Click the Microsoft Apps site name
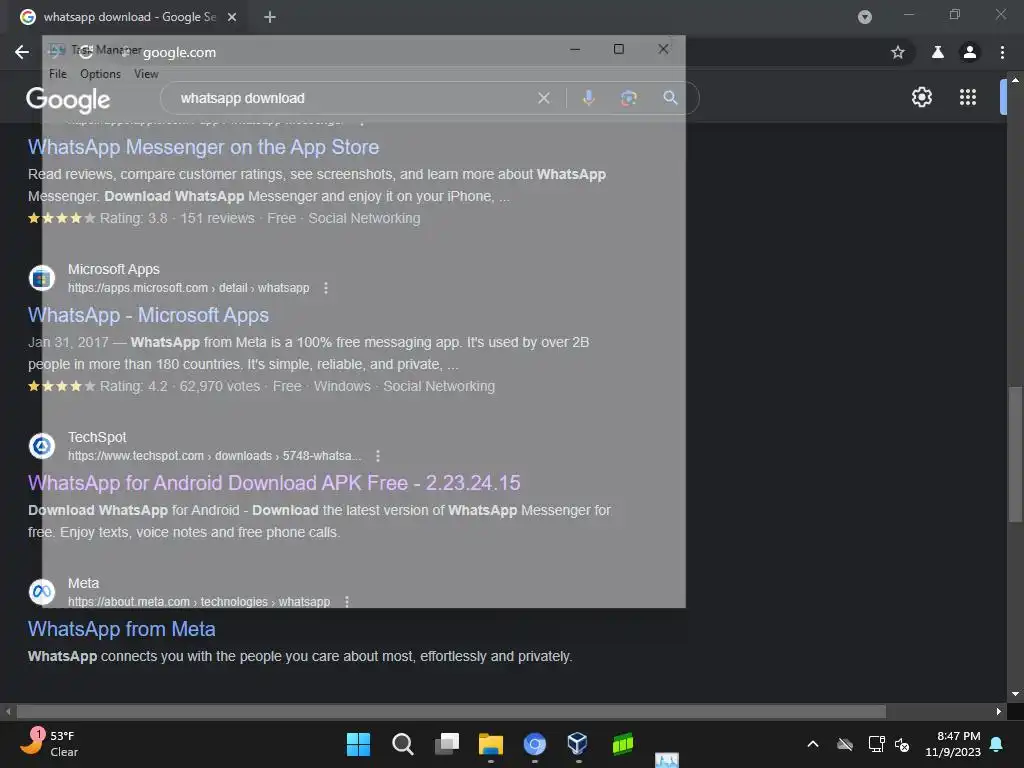The width and height of the screenshot is (1024, 768). (114, 269)
